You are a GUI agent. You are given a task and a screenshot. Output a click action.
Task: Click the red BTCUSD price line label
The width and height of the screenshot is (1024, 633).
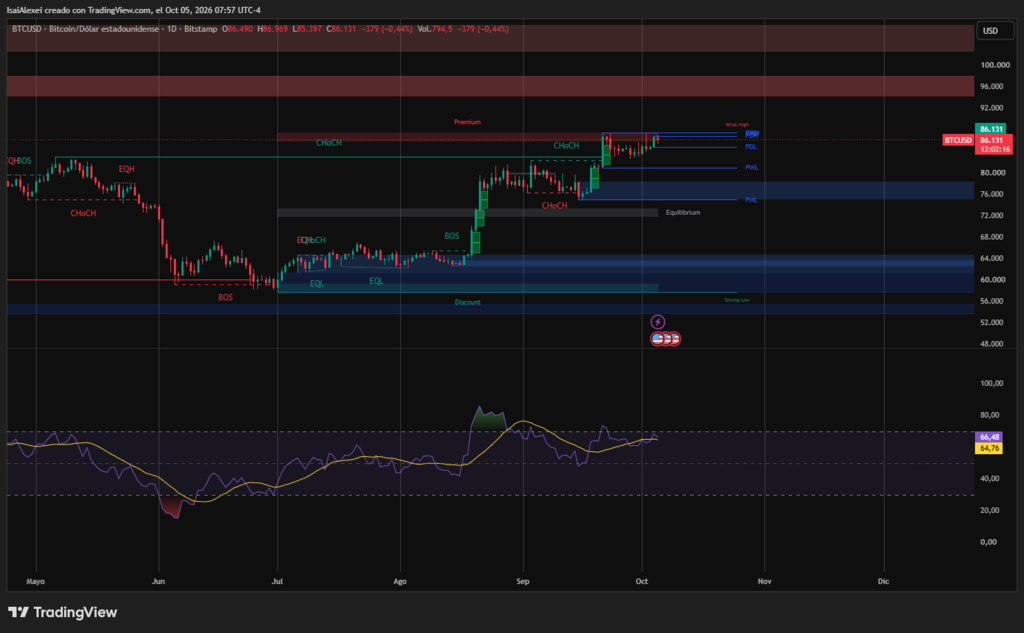coord(957,140)
